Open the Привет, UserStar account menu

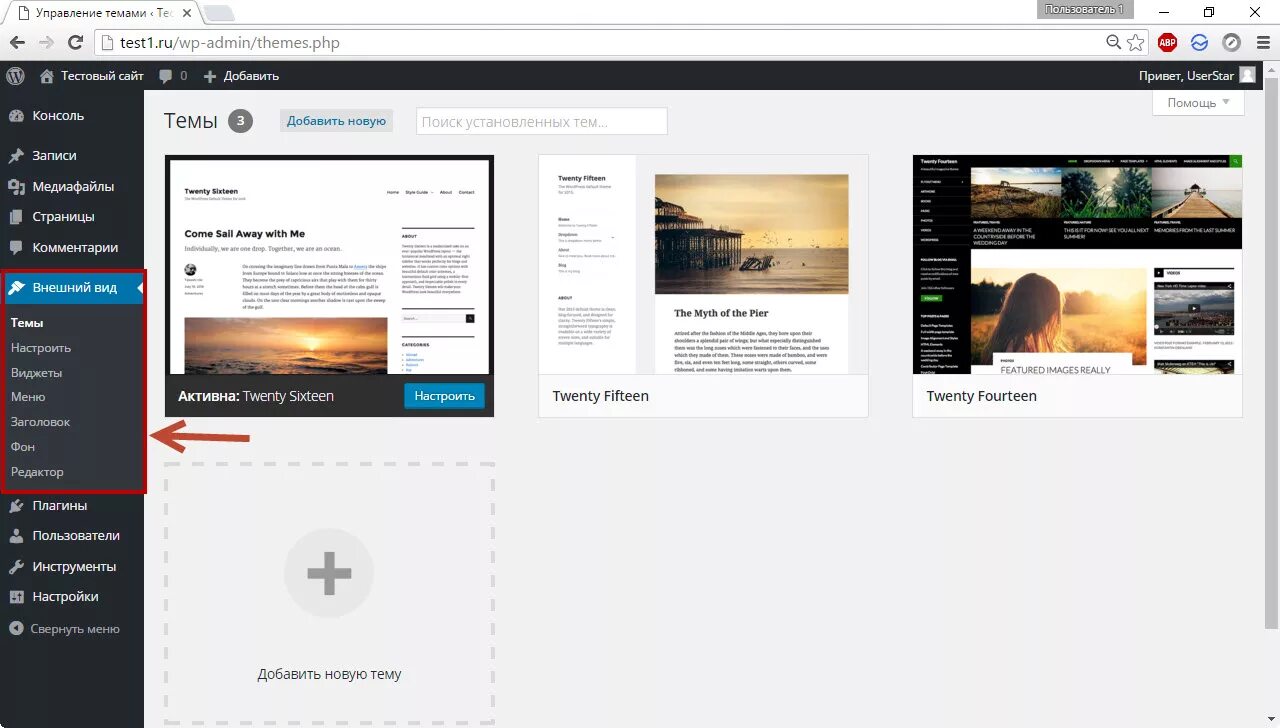(x=1197, y=76)
